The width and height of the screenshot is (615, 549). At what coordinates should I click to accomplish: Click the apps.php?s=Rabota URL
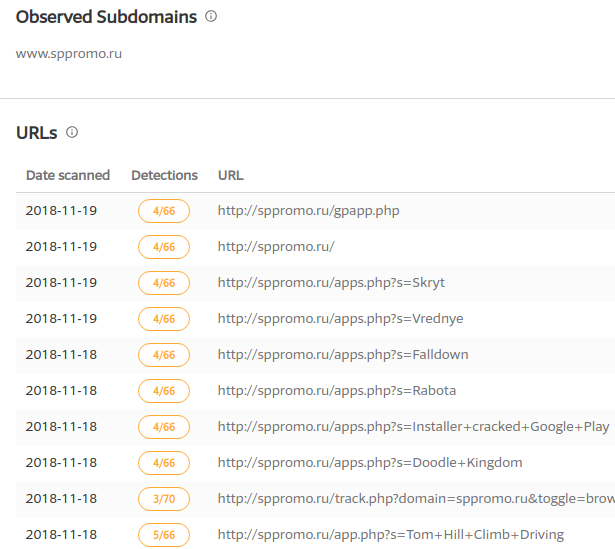[337, 391]
